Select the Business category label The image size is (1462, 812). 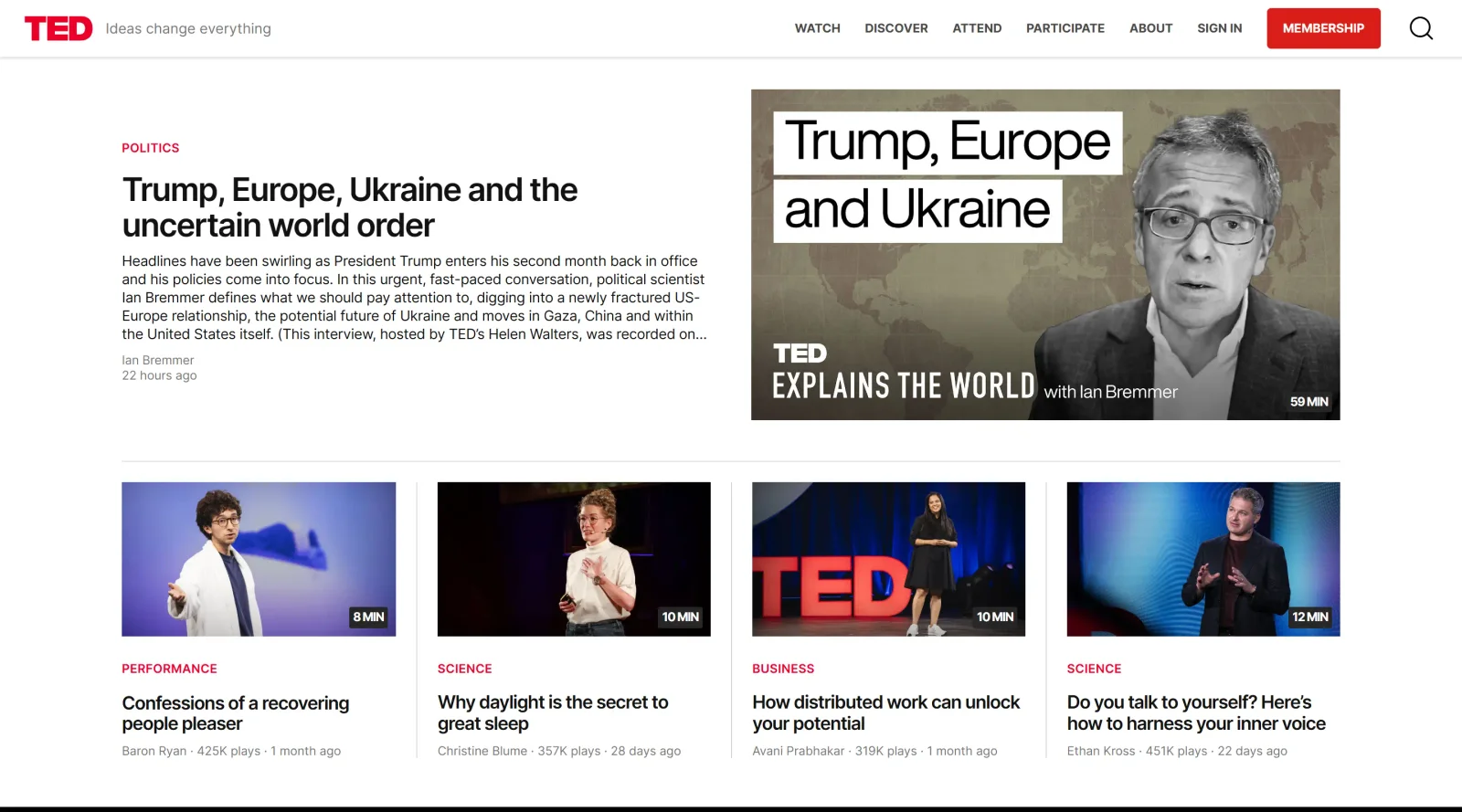pyautogui.click(x=783, y=669)
